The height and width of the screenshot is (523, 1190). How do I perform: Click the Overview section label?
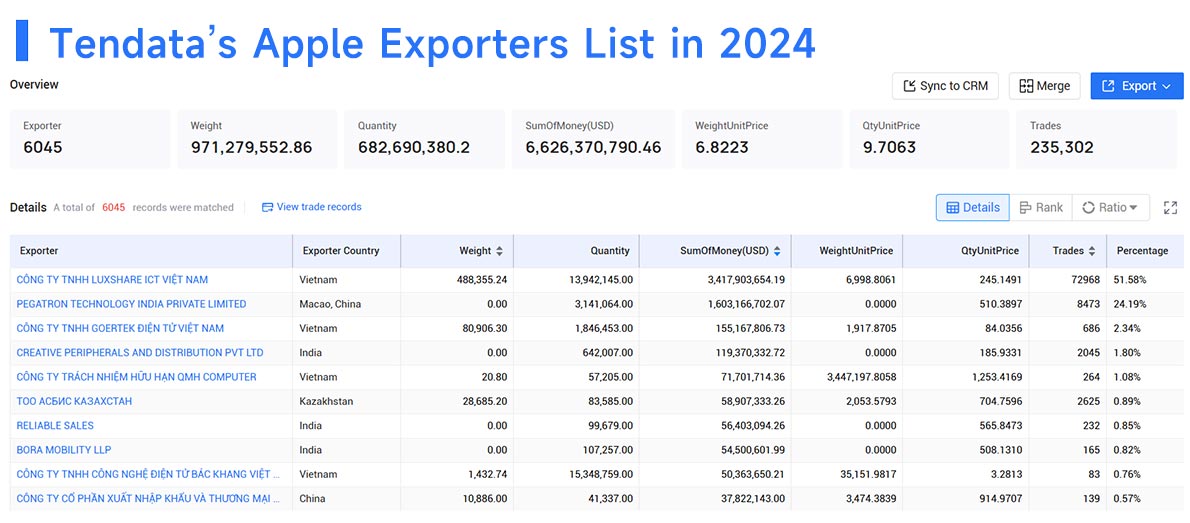click(34, 84)
